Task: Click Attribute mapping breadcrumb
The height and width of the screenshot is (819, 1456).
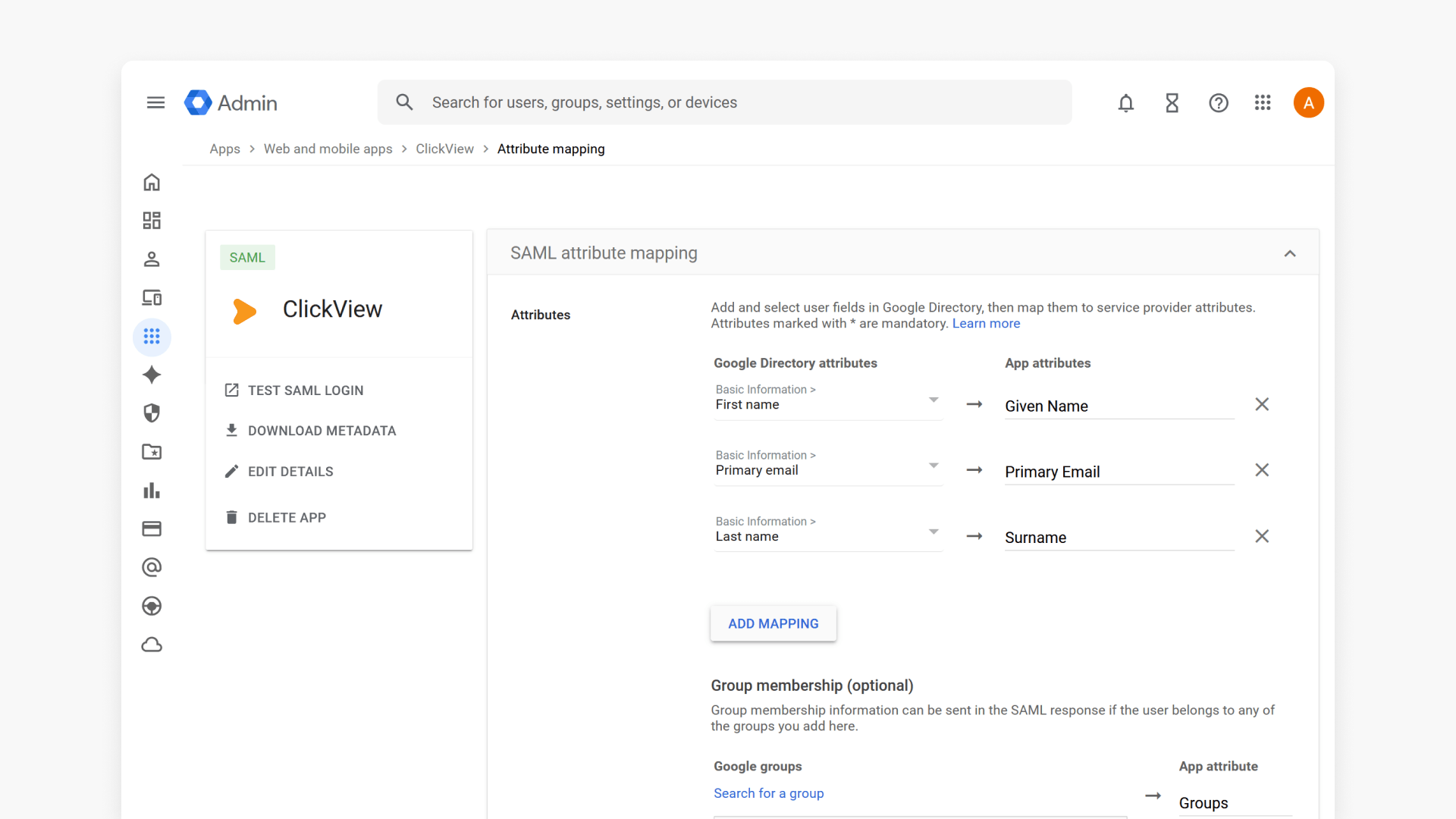Action: (x=551, y=149)
